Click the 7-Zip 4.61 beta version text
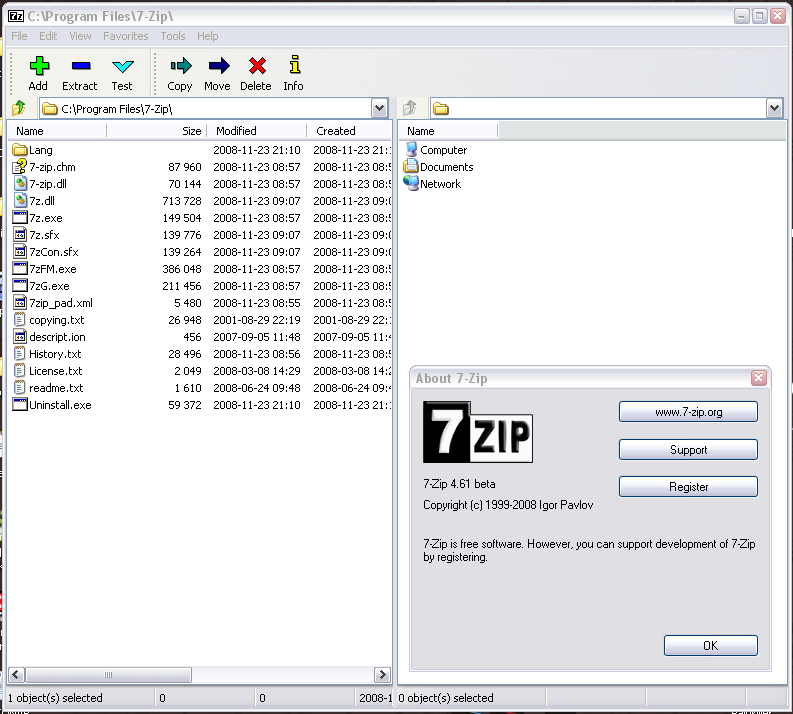Screen dimensions: 793x714 point(459,484)
